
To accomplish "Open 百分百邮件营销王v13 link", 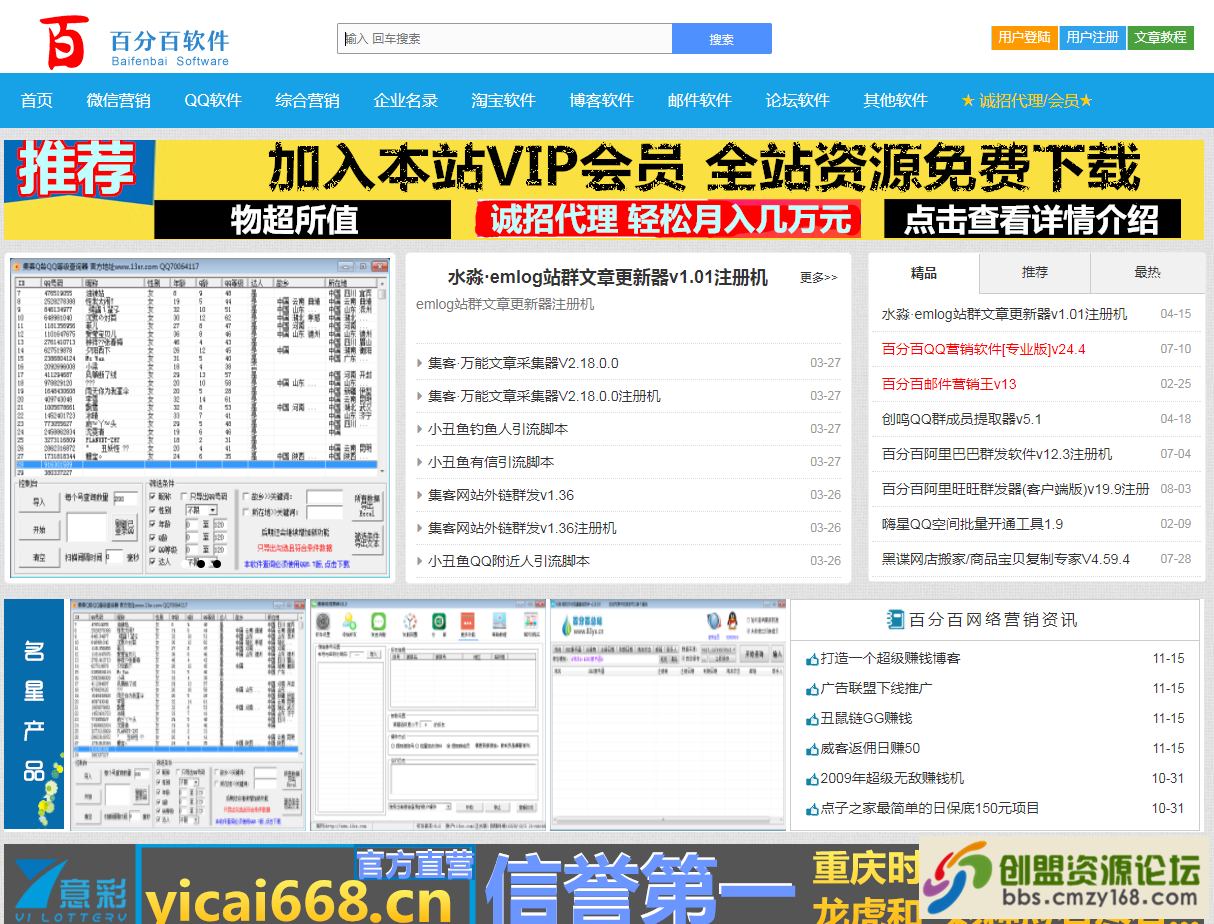I will tap(949, 384).
